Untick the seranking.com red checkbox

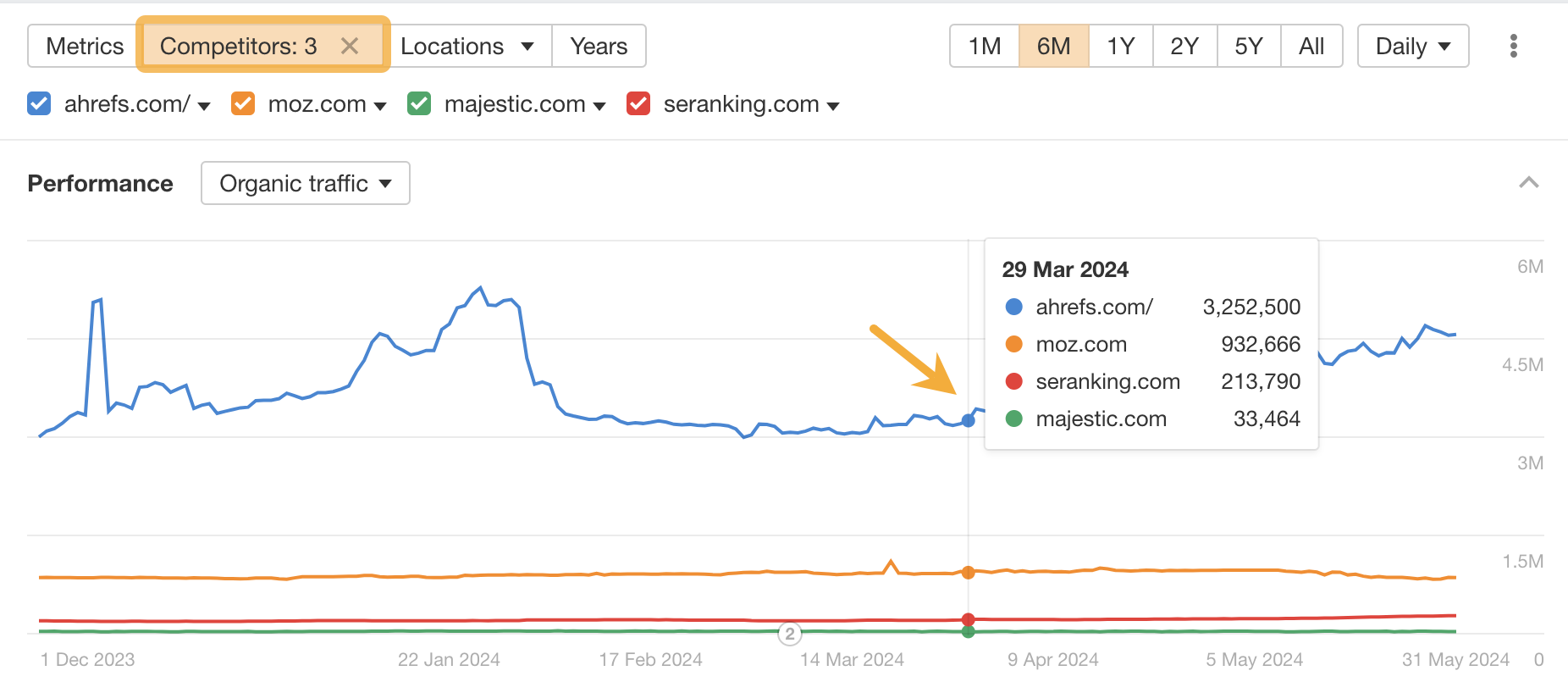coord(638,104)
